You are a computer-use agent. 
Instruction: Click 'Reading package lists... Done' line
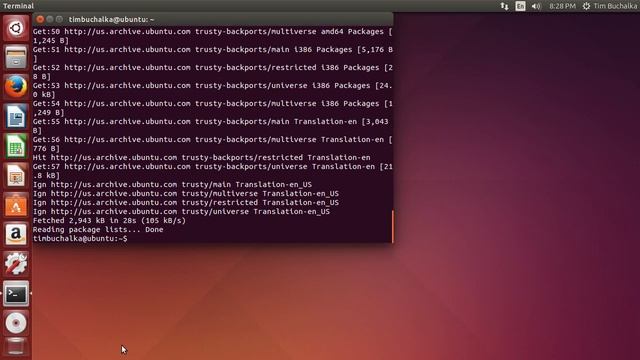pos(98,229)
